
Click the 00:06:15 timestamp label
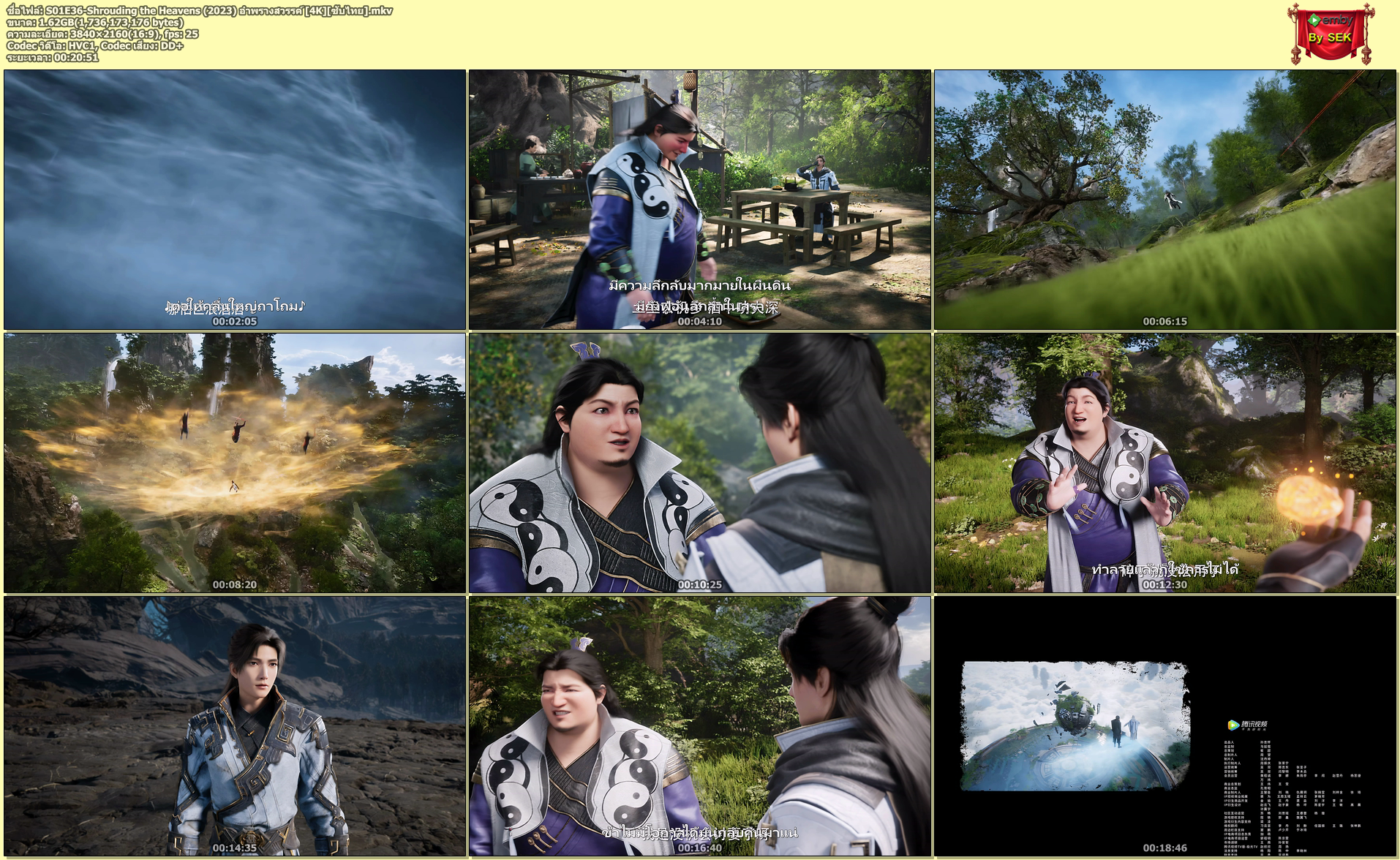[1165, 321]
